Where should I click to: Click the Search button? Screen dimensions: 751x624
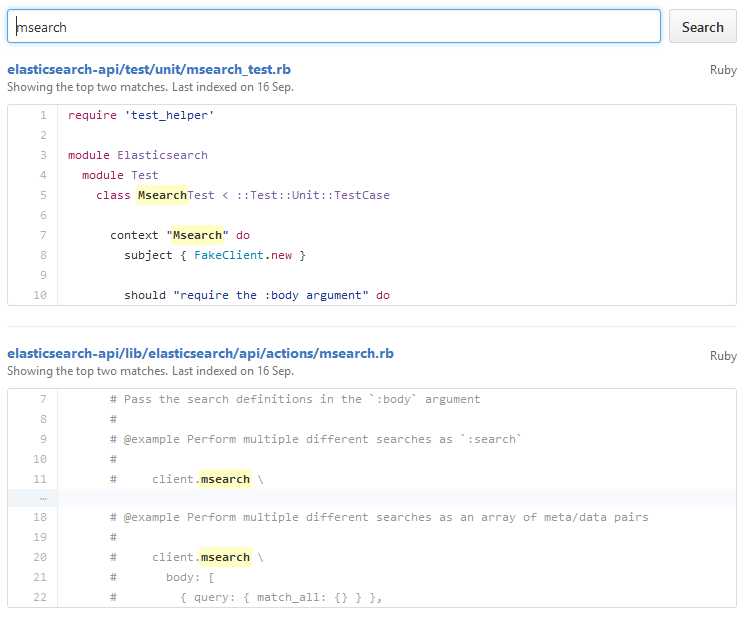[x=703, y=26]
